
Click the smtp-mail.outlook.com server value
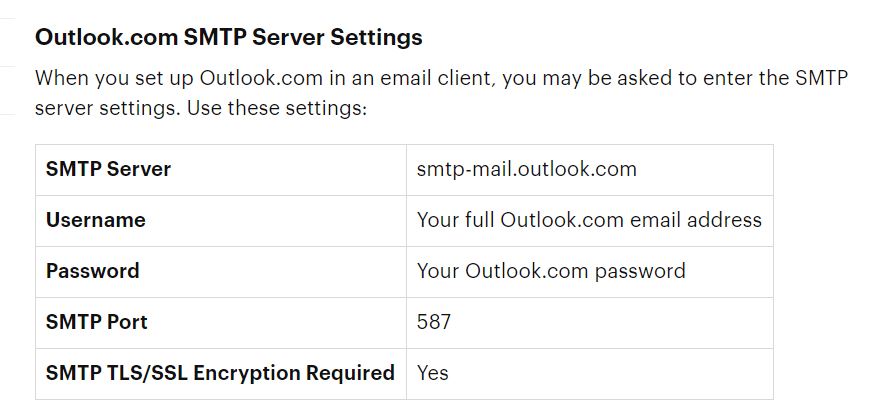point(526,169)
